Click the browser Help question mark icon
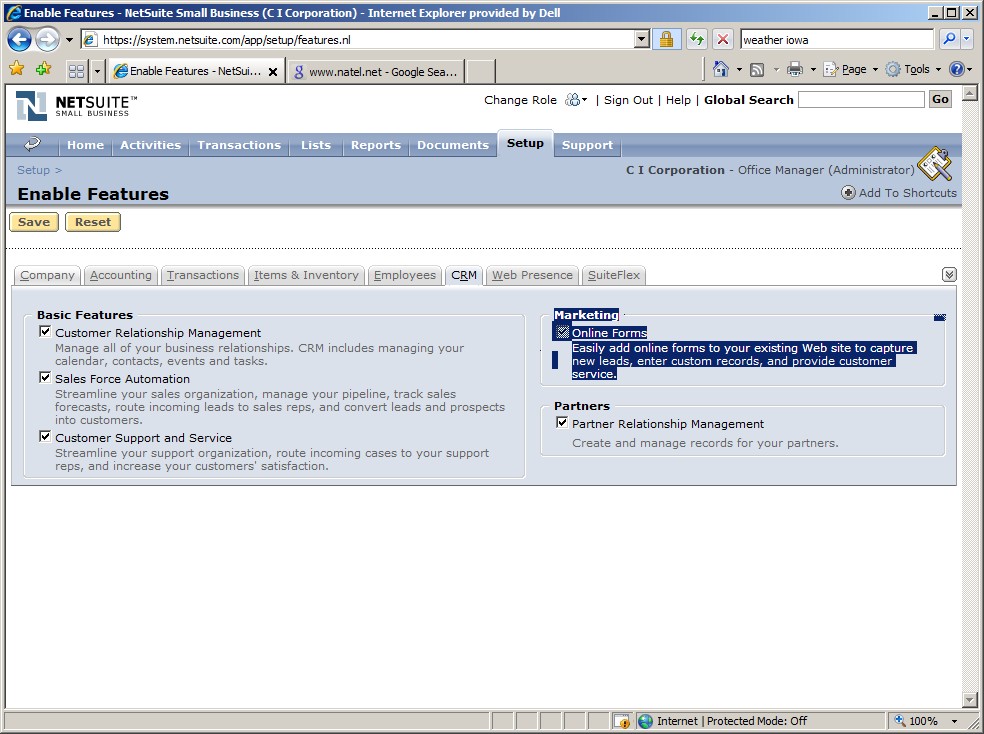The width and height of the screenshot is (984, 734). click(x=956, y=69)
